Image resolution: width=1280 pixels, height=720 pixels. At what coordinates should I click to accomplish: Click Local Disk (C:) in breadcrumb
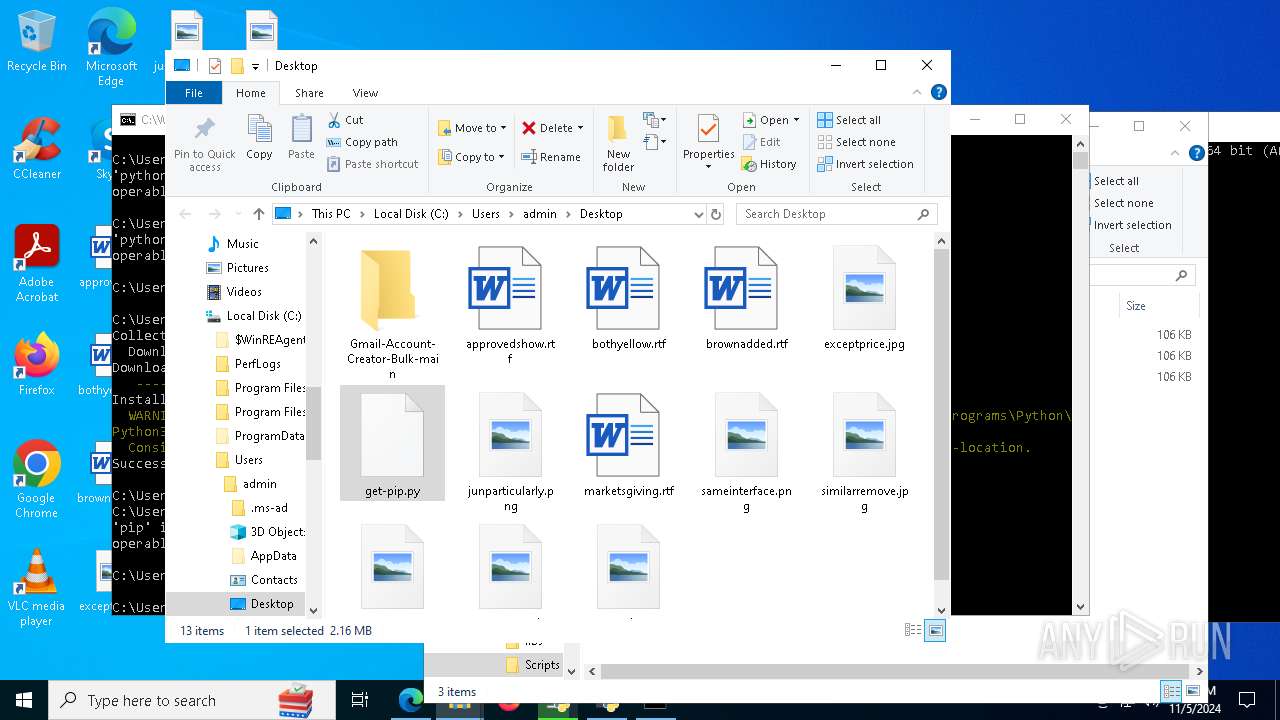pos(411,214)
